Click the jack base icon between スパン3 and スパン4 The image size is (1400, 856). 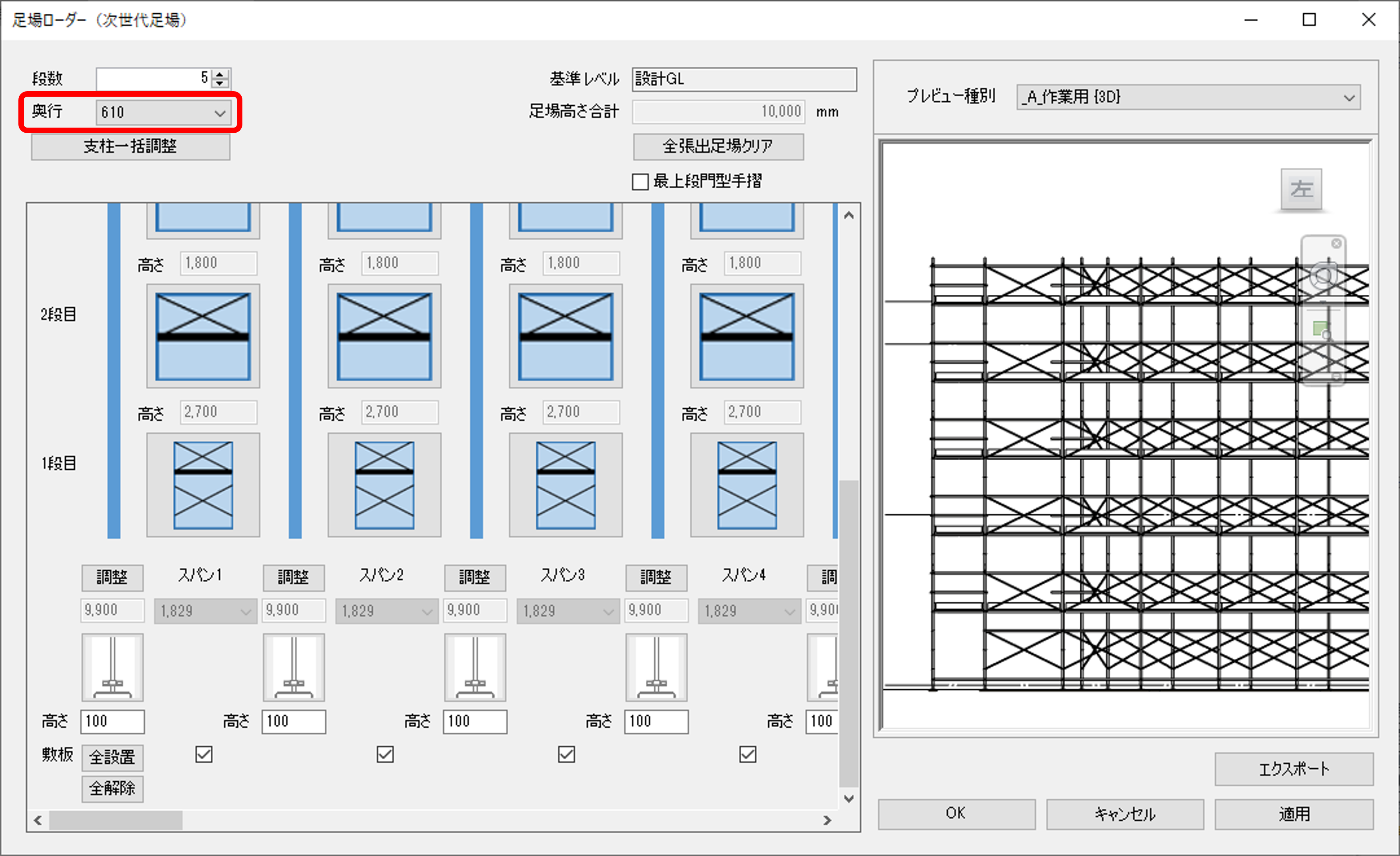pyautogui.click(x=656, y=667)
